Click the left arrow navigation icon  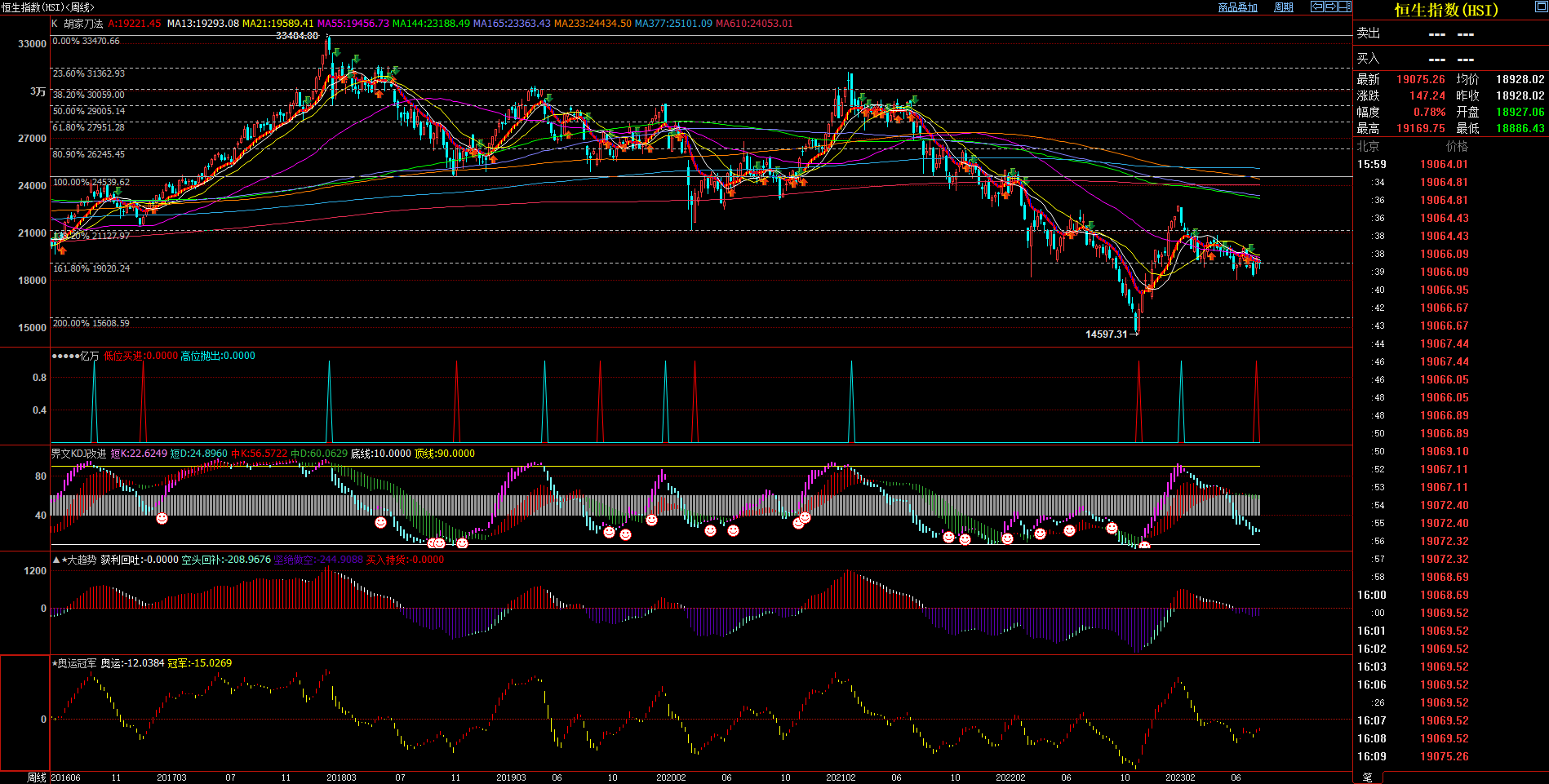pyautogui.click(x=1316, y=7)
